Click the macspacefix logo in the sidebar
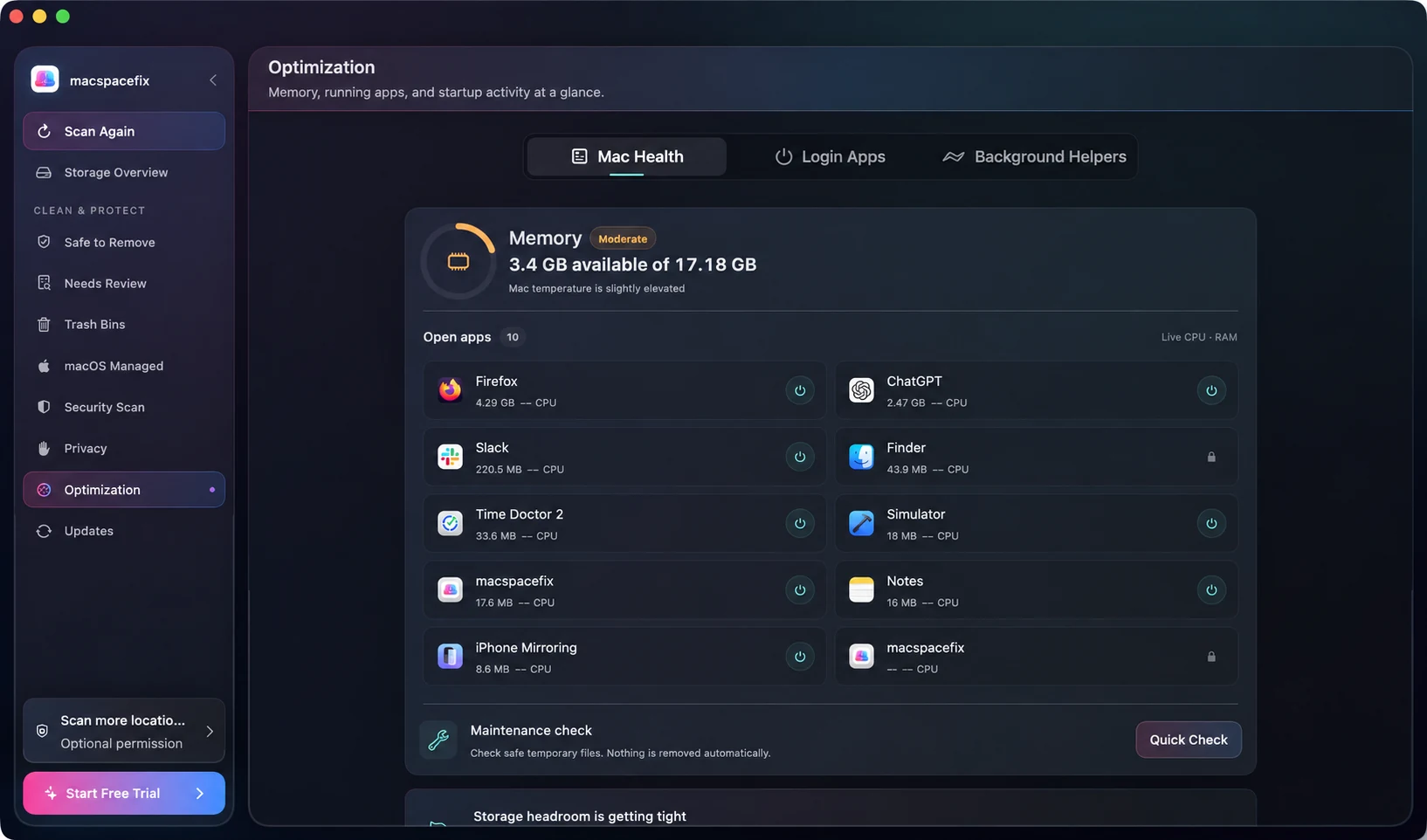The height and width of the screenshot is (840, 1427). [45, 79]
